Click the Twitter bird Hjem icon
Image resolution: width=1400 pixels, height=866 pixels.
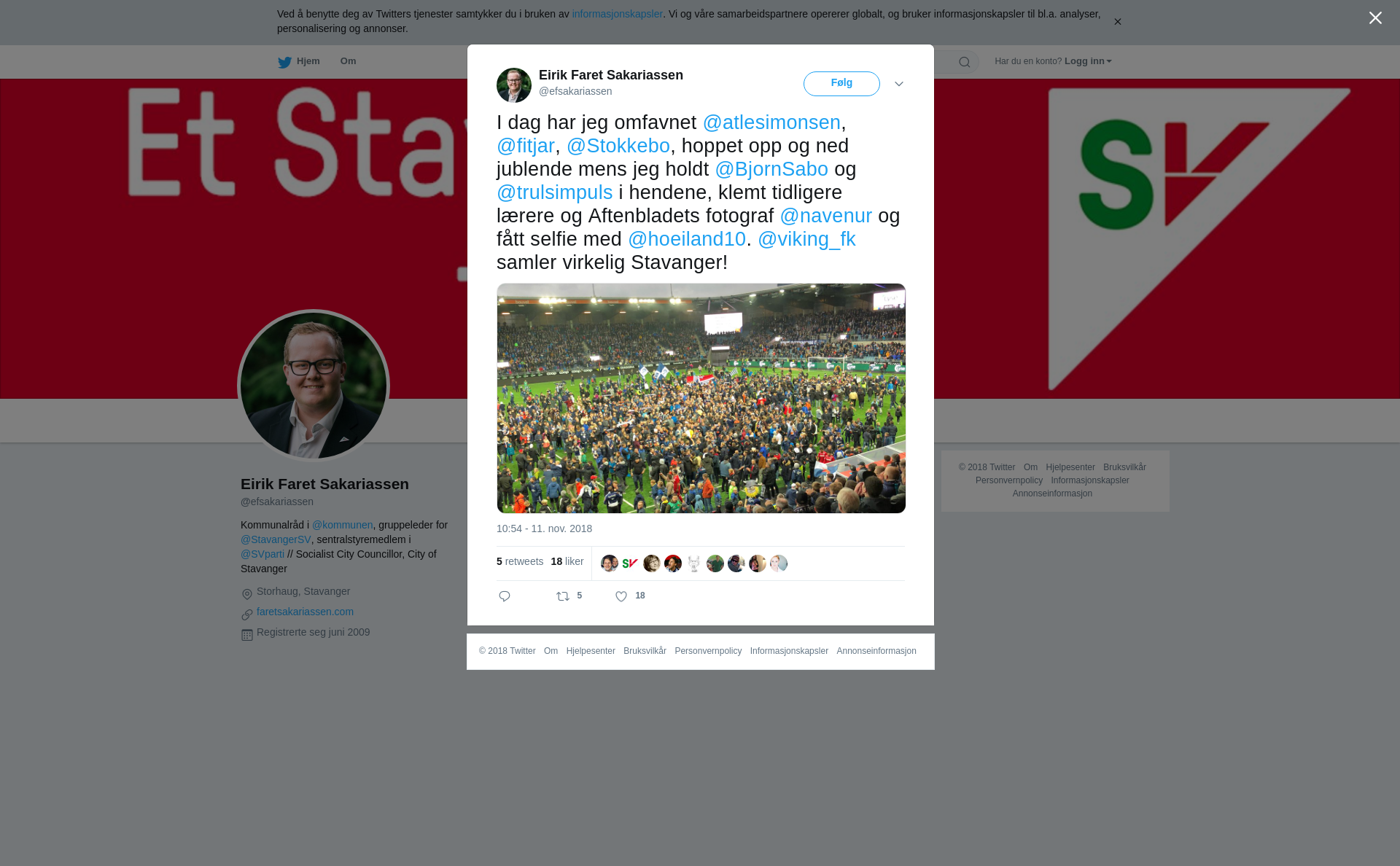tap(284, 62)
